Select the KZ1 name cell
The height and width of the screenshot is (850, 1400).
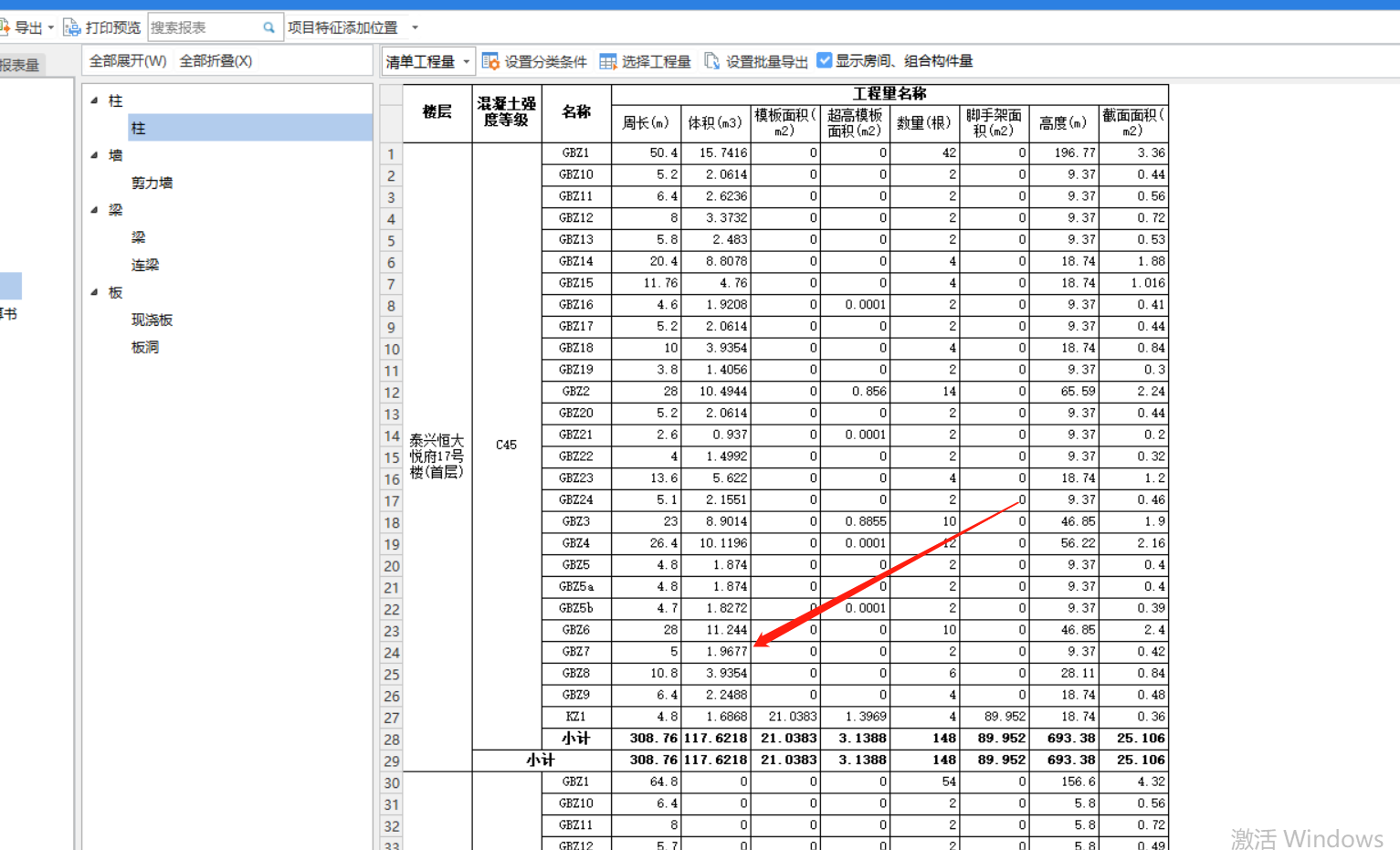click(x=576, y=717)
